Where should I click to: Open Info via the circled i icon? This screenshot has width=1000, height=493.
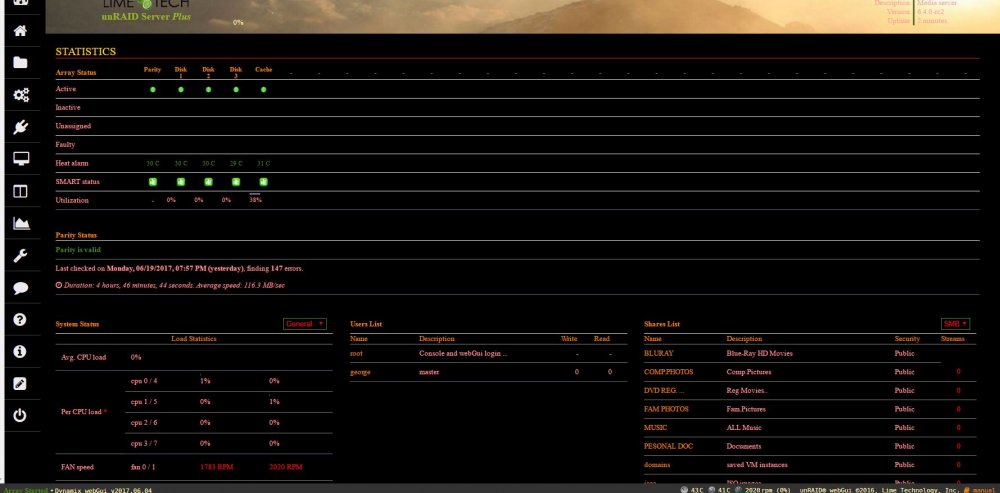(20, 351)
